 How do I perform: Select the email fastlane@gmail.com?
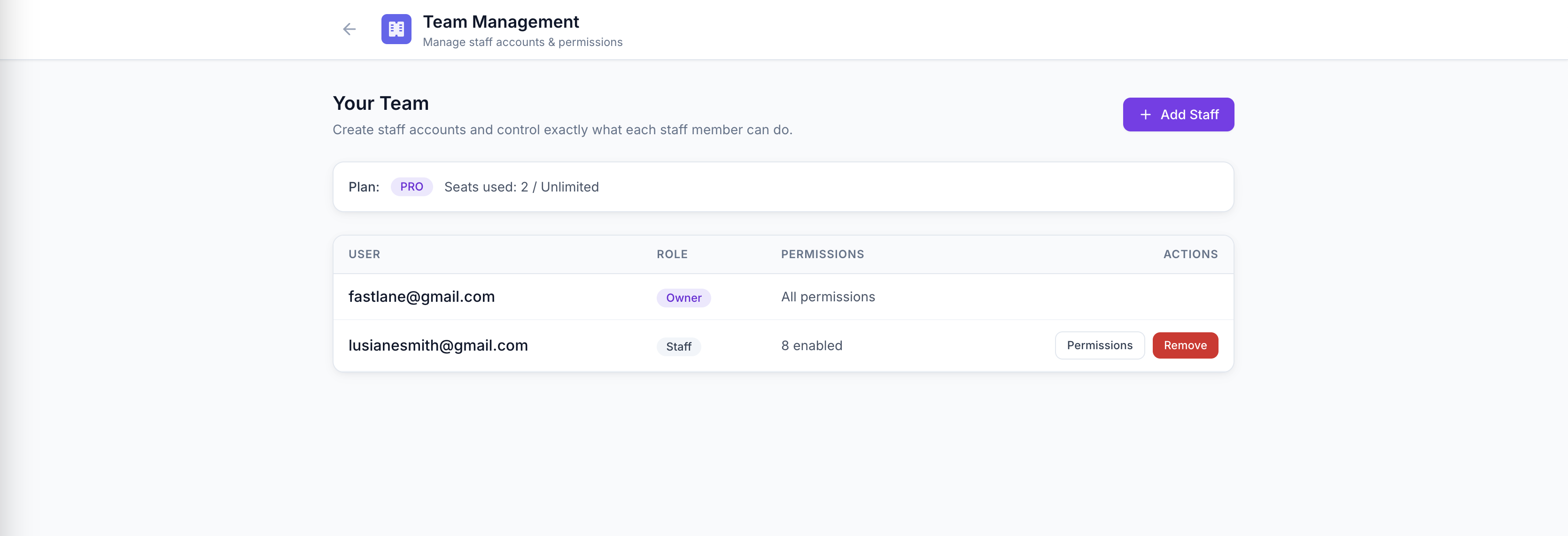click(x=422, y=296)
